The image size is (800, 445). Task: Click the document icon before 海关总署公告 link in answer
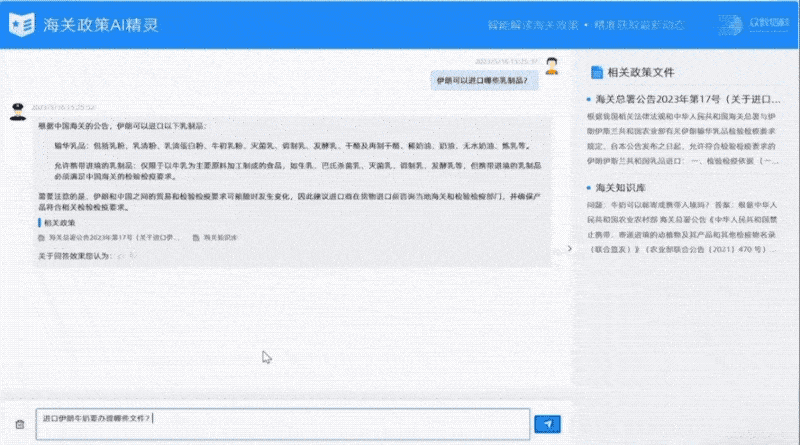[41, 237]
